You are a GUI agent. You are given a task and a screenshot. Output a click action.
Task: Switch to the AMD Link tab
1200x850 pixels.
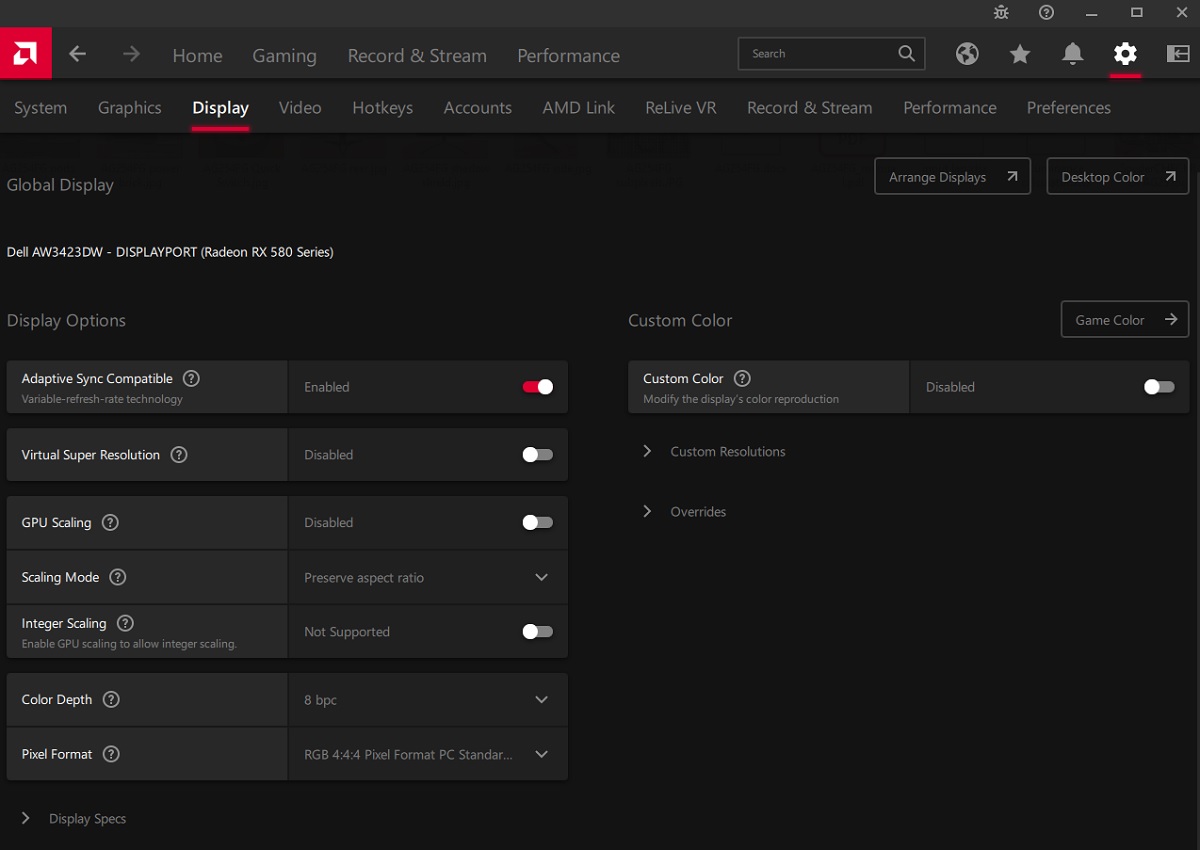click(x=578, y=108)
